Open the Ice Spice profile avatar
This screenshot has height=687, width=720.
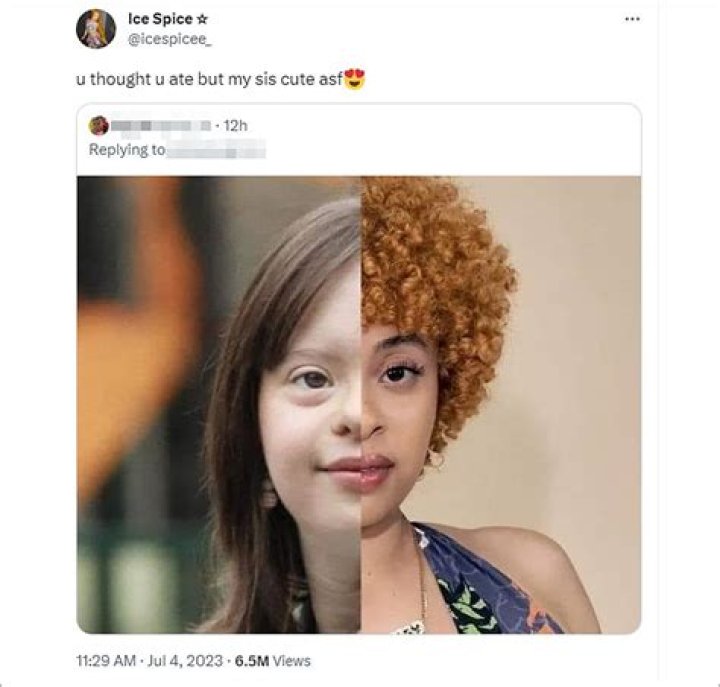[x=96, y=28]
